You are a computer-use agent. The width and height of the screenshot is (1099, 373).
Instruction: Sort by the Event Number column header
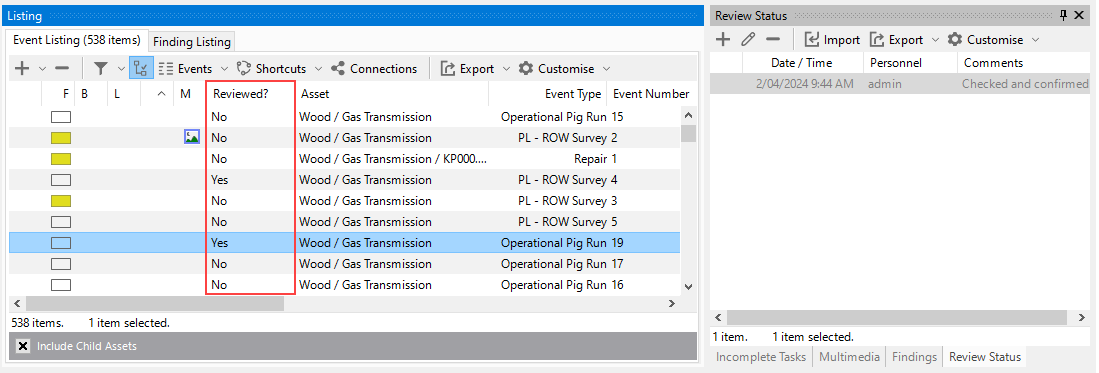point(651,93)
